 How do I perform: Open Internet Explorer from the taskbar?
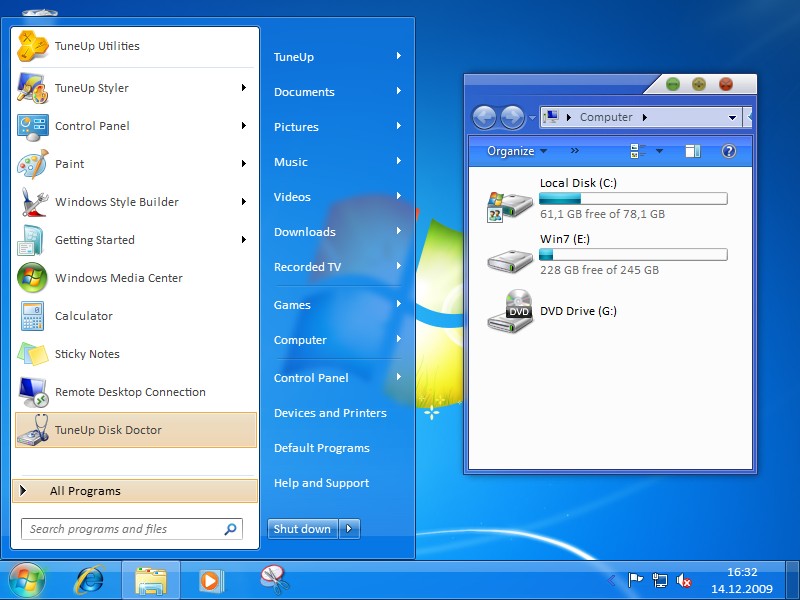pyautogui.click(x=89, y=580)
